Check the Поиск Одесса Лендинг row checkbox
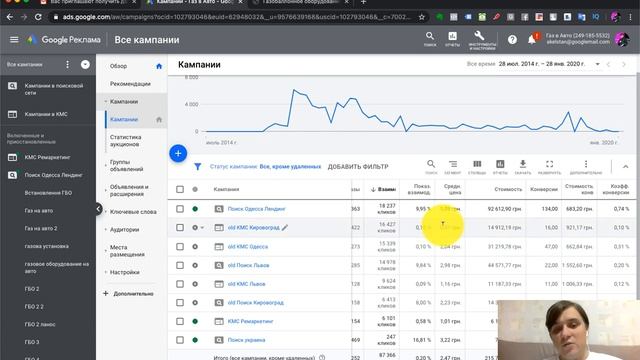 [180, 209]
